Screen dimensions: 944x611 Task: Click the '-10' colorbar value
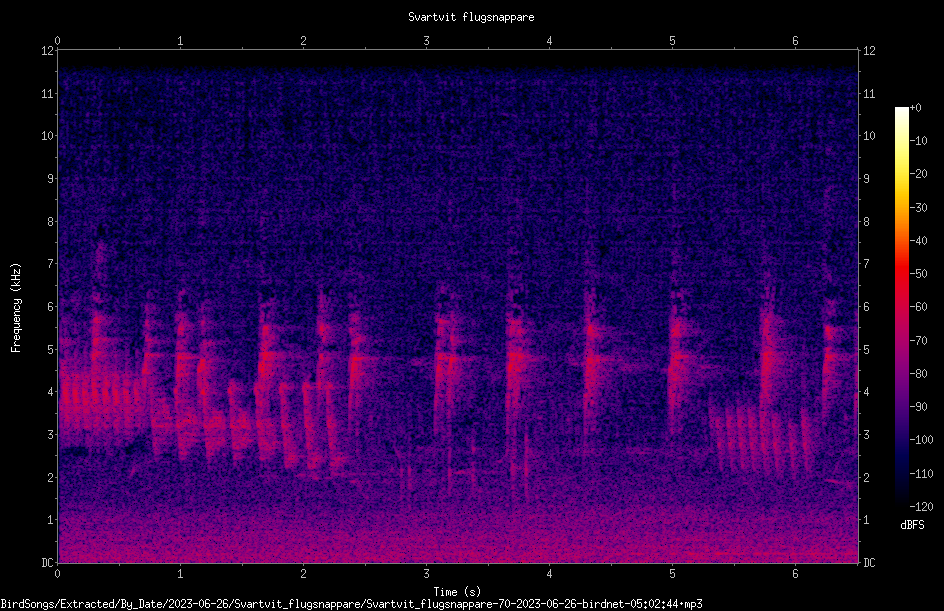pos(918,141)
